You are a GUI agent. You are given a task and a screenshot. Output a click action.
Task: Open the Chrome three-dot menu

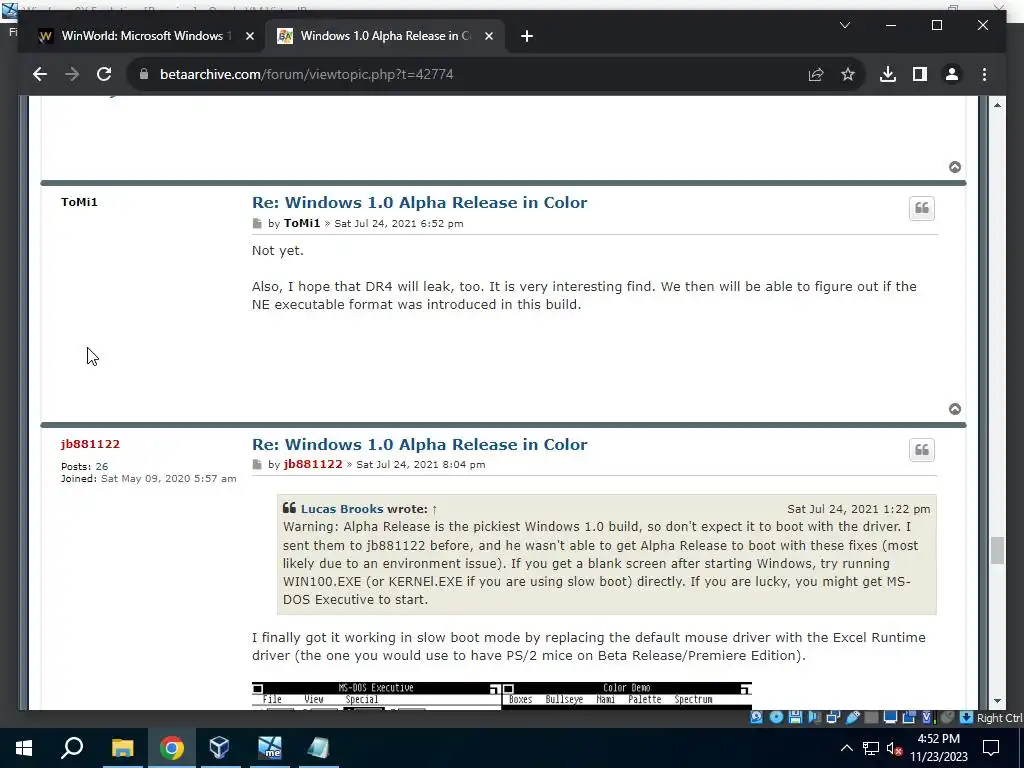tap(984, 74)
